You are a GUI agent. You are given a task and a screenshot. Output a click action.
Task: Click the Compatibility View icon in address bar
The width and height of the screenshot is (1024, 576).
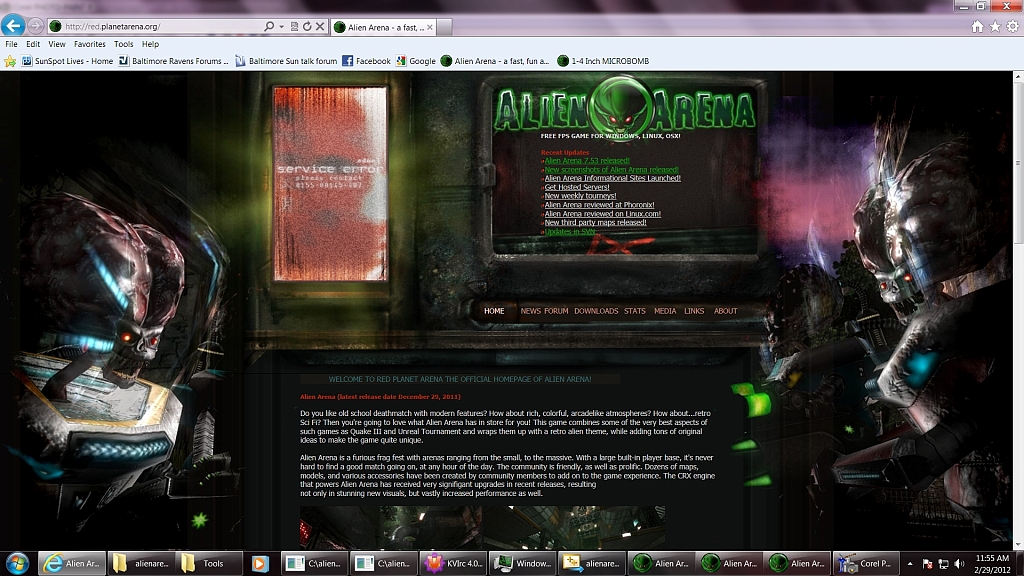[x=295, y=27]
